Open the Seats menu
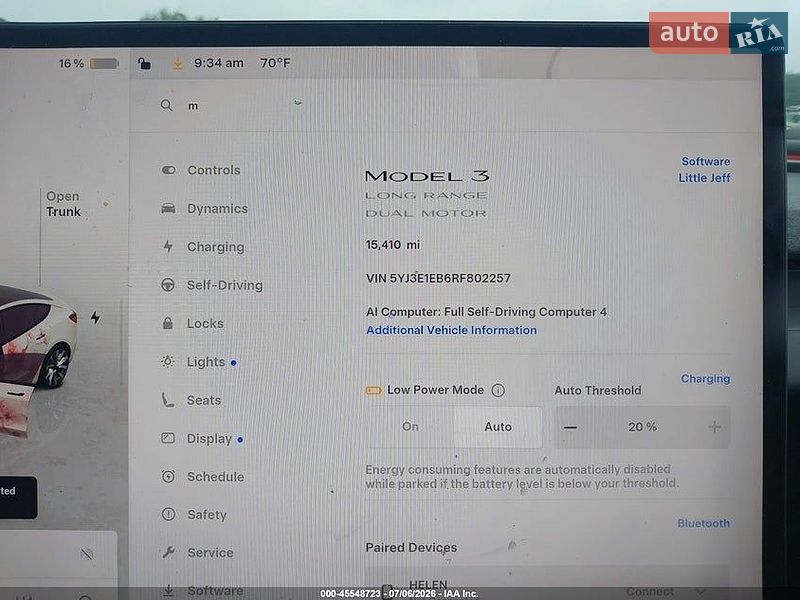This screenshot has width=800, height=600. [x=204, y=400]
